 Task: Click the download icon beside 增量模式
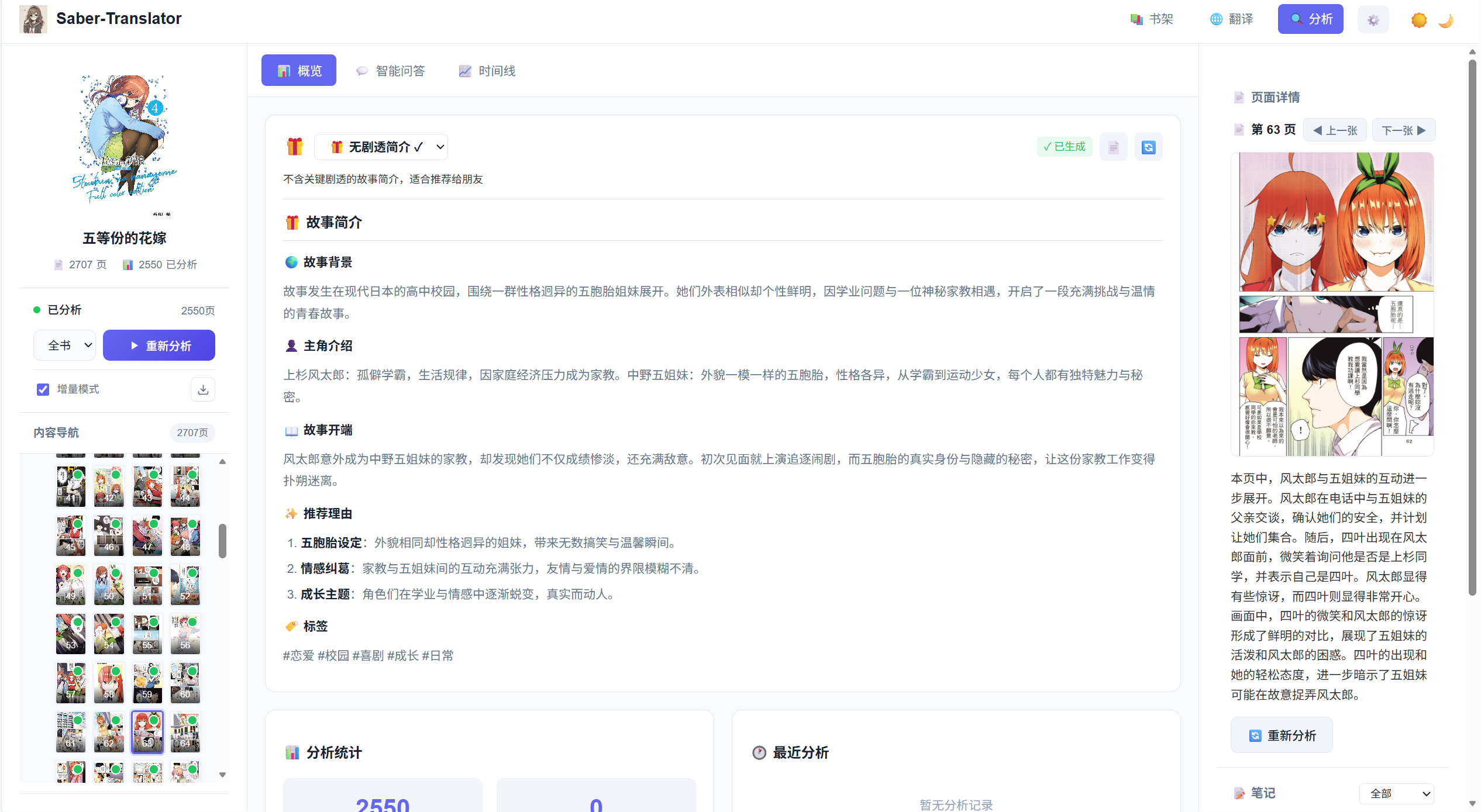(202, 389)
